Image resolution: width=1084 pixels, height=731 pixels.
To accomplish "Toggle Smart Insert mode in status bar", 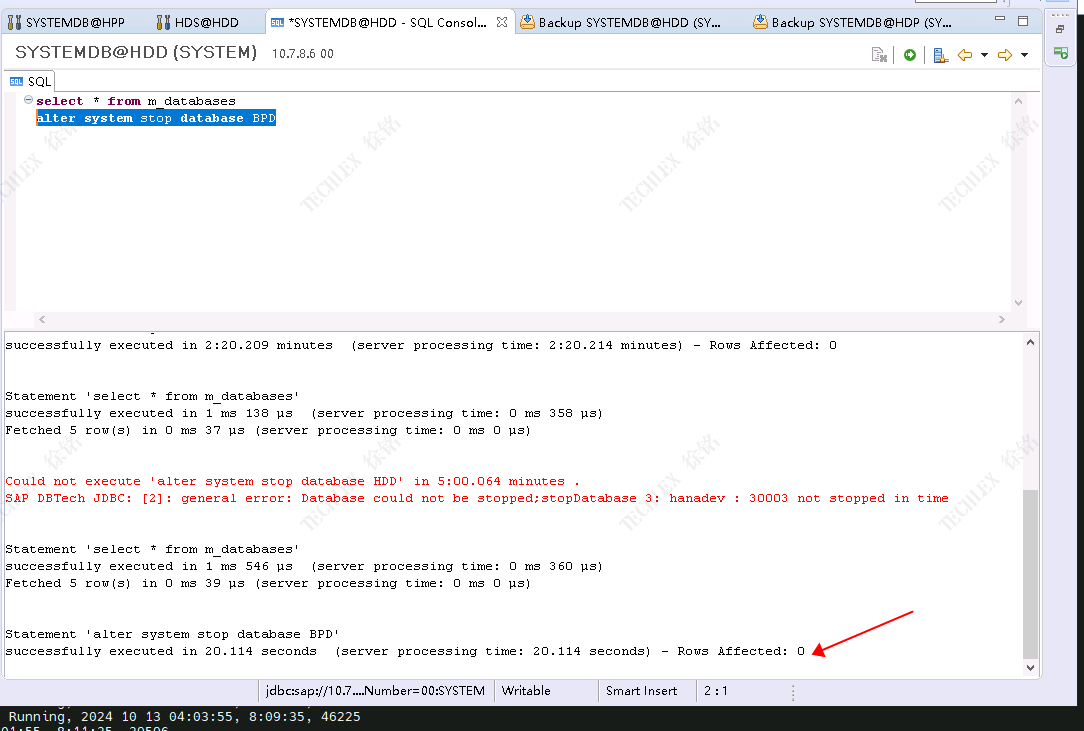I will 641,691.
